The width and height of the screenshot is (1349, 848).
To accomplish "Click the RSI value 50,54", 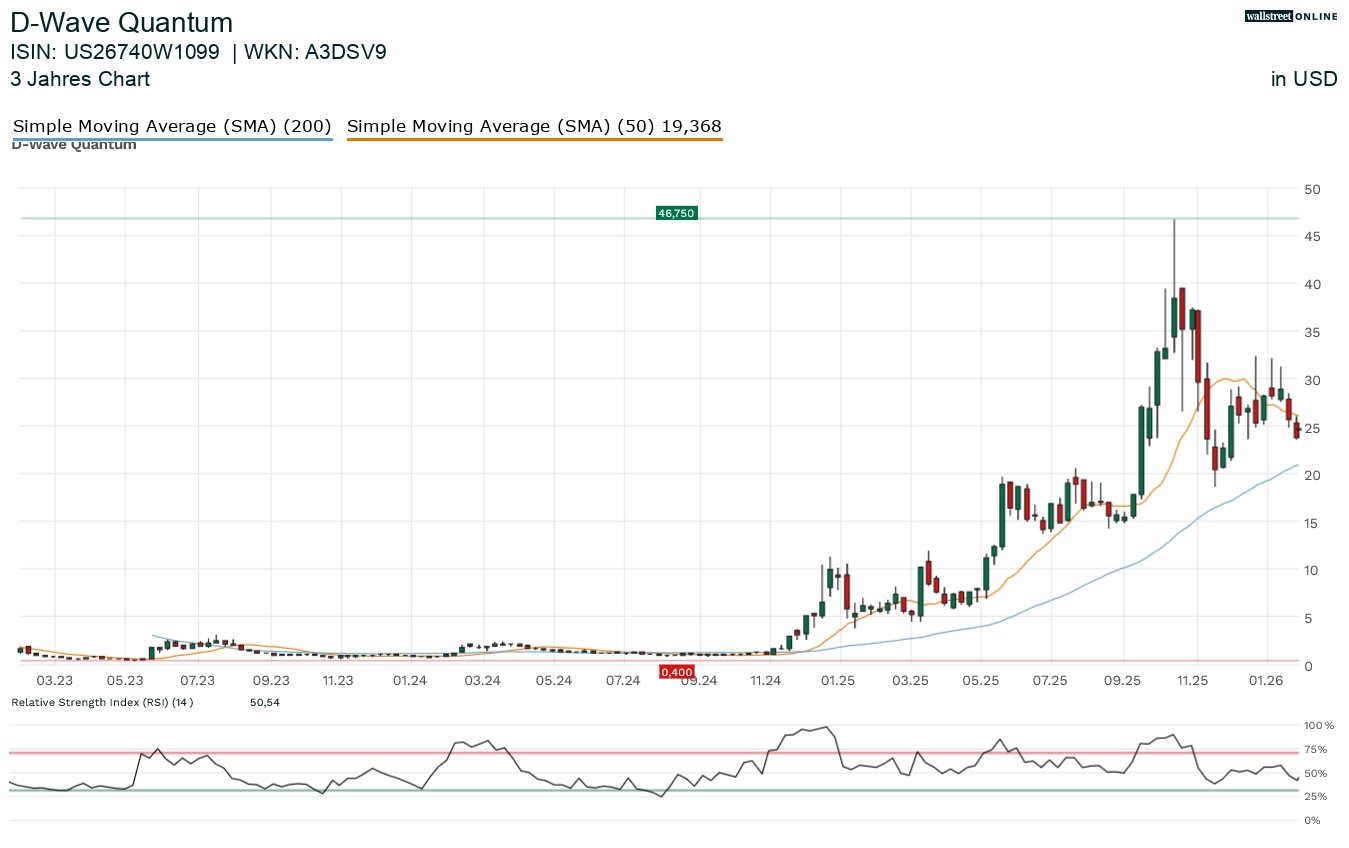I will tap(265, 702).
